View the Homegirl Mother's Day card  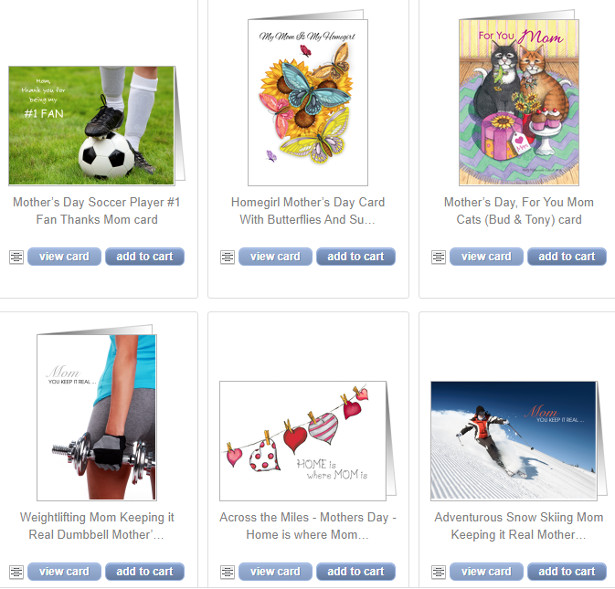(x=275, y=256)
